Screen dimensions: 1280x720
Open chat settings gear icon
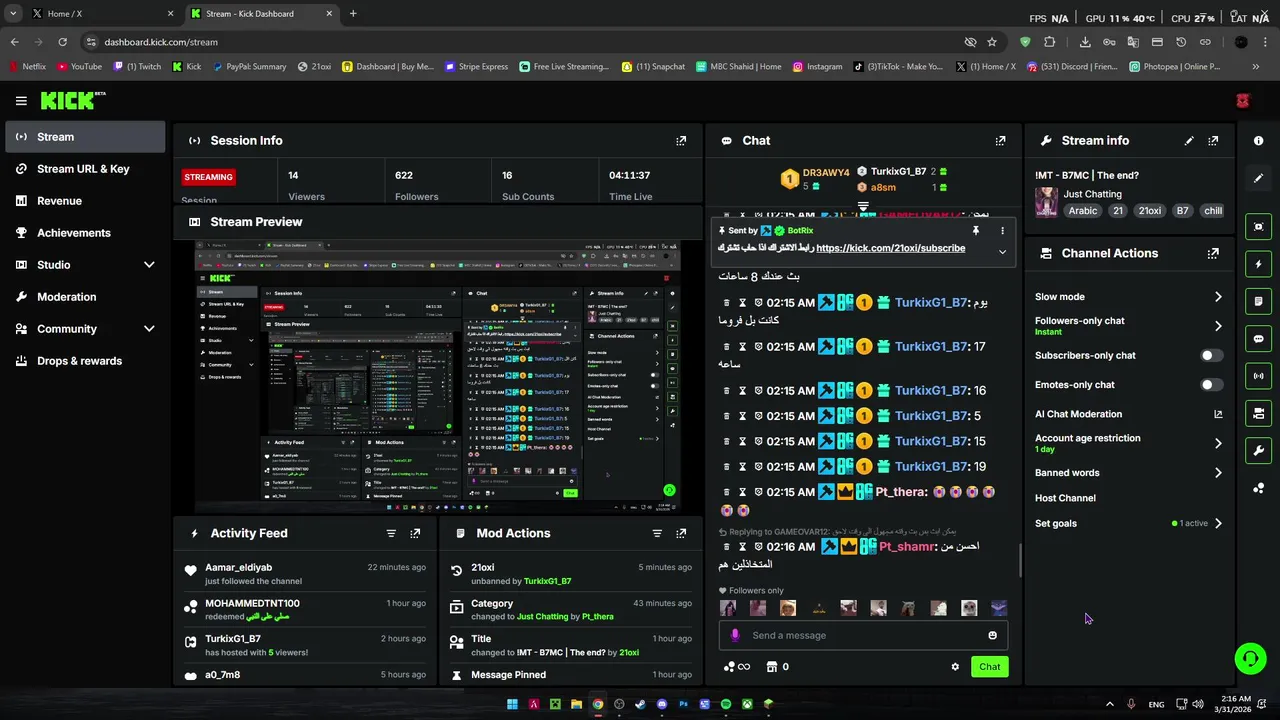coord(955,667)
